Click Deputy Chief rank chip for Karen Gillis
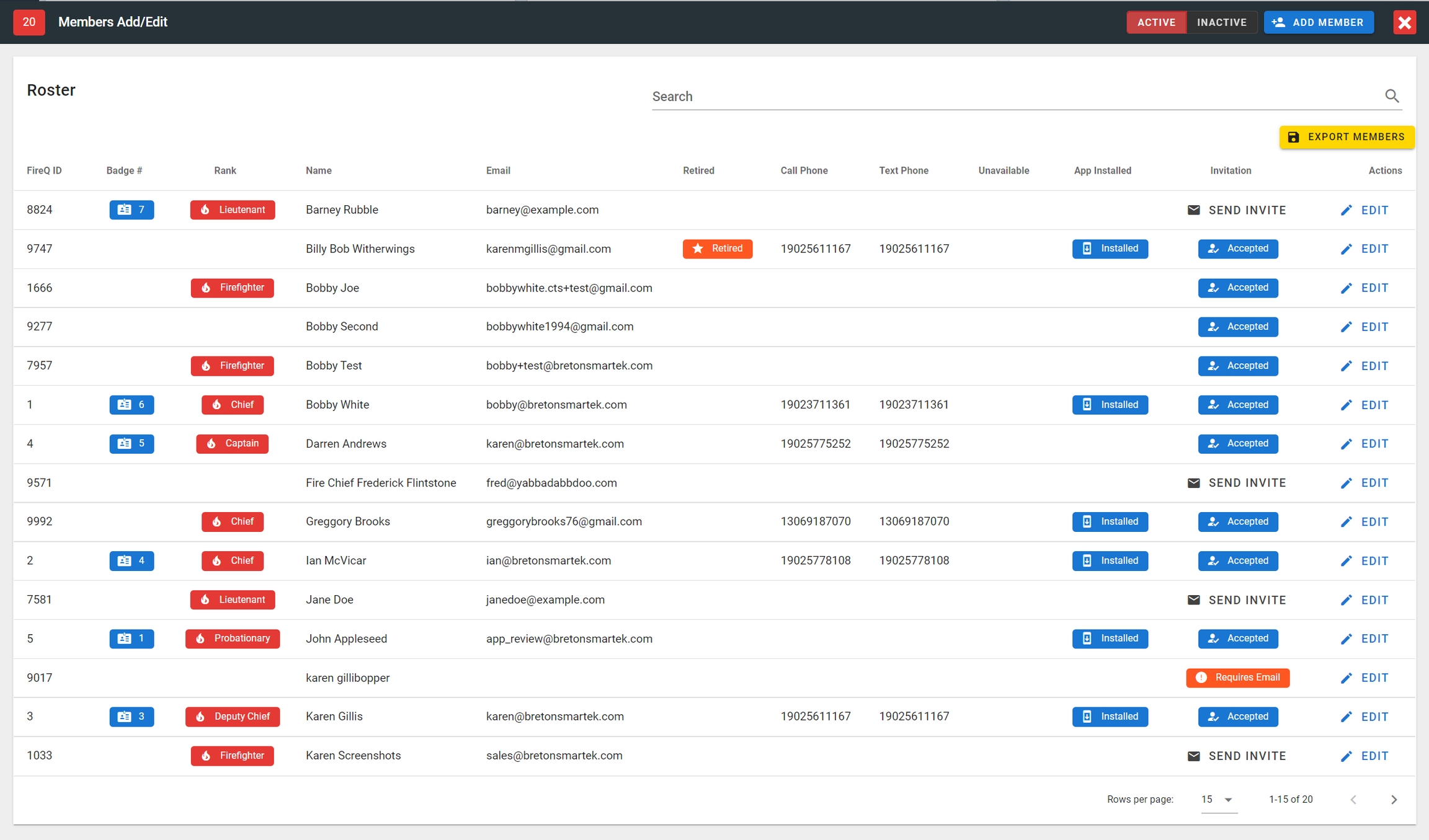This screenshot has width=1429, height=840. pyautogui.click(x=233, y=717)
